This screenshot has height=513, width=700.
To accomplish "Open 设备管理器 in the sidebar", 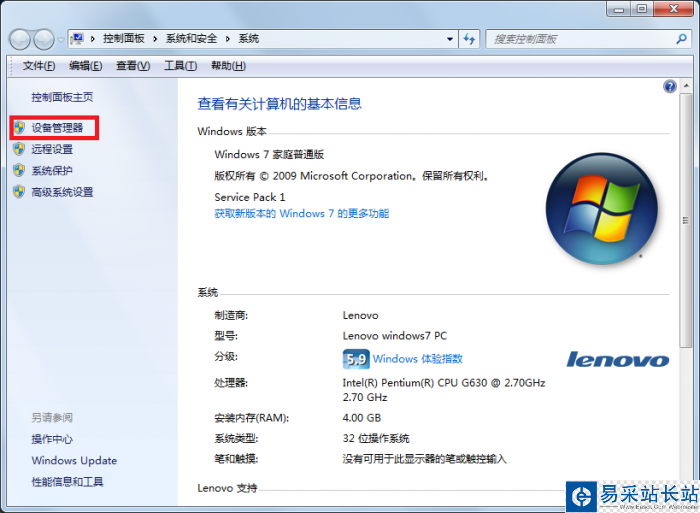I will (57, 128).
